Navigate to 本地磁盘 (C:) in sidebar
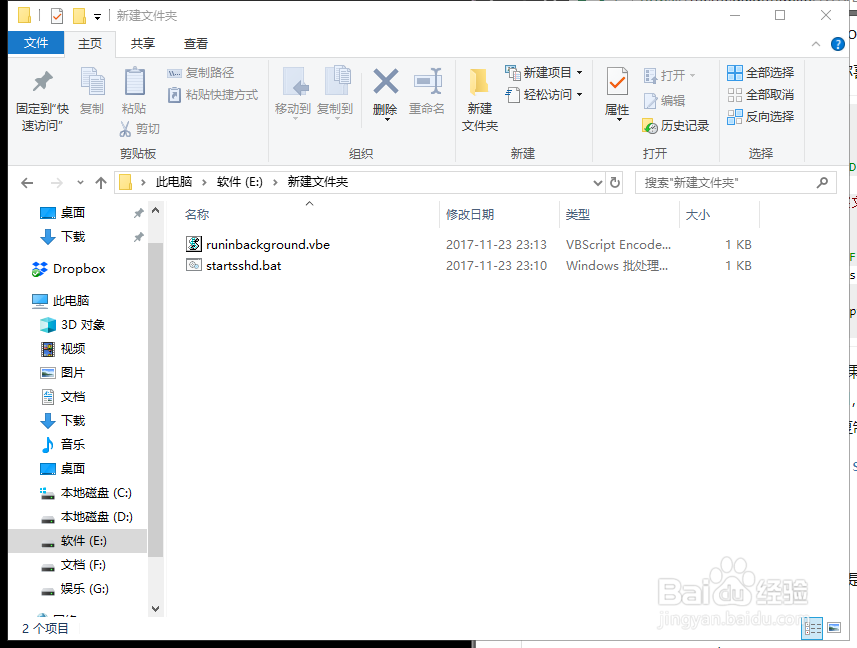Viewport: 857px width, 648px height. (x=92, y=492)
